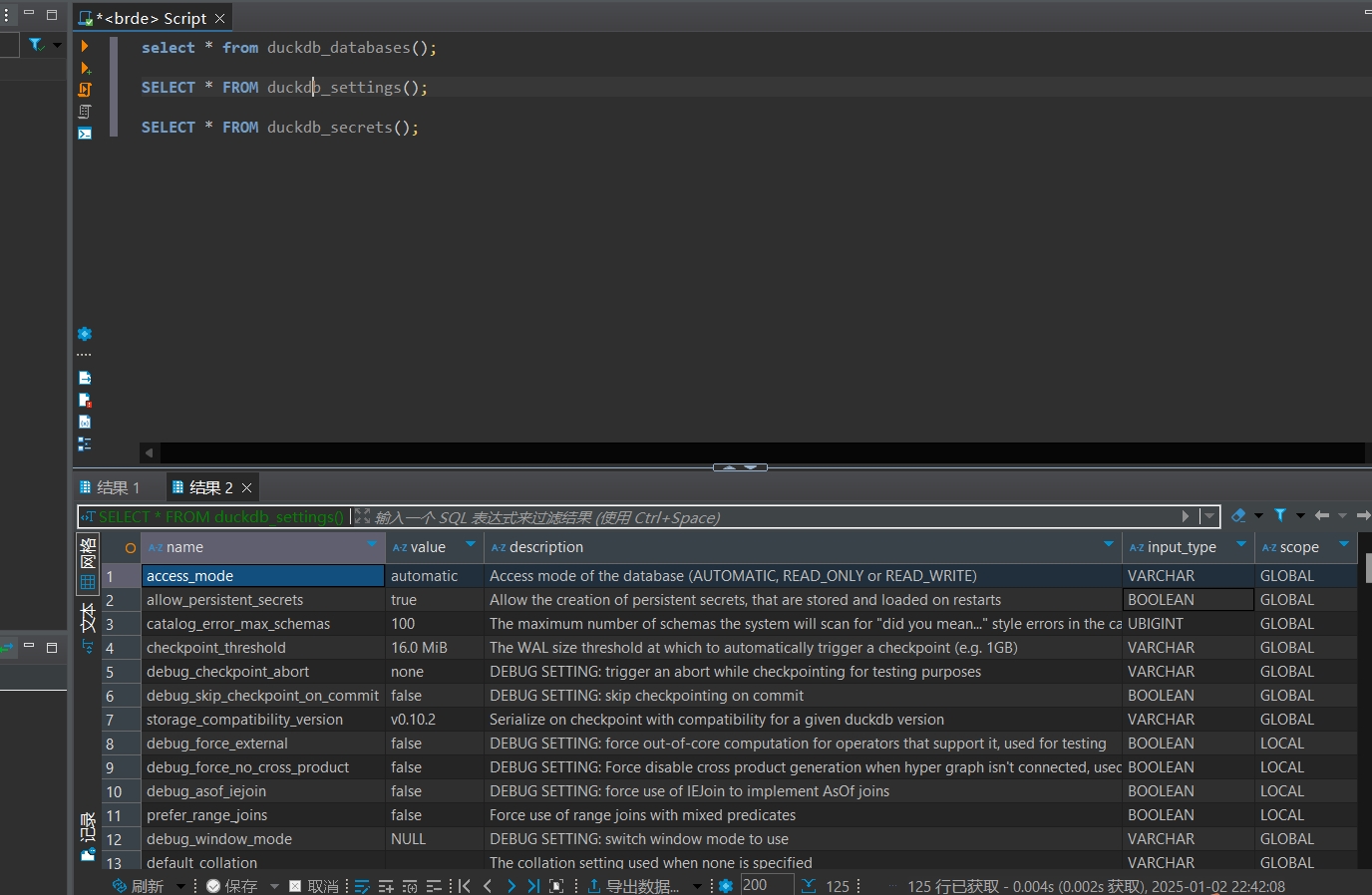Click the show output page icon on the left
Viewport: 1372px width, 895px height.
(85, 378)
